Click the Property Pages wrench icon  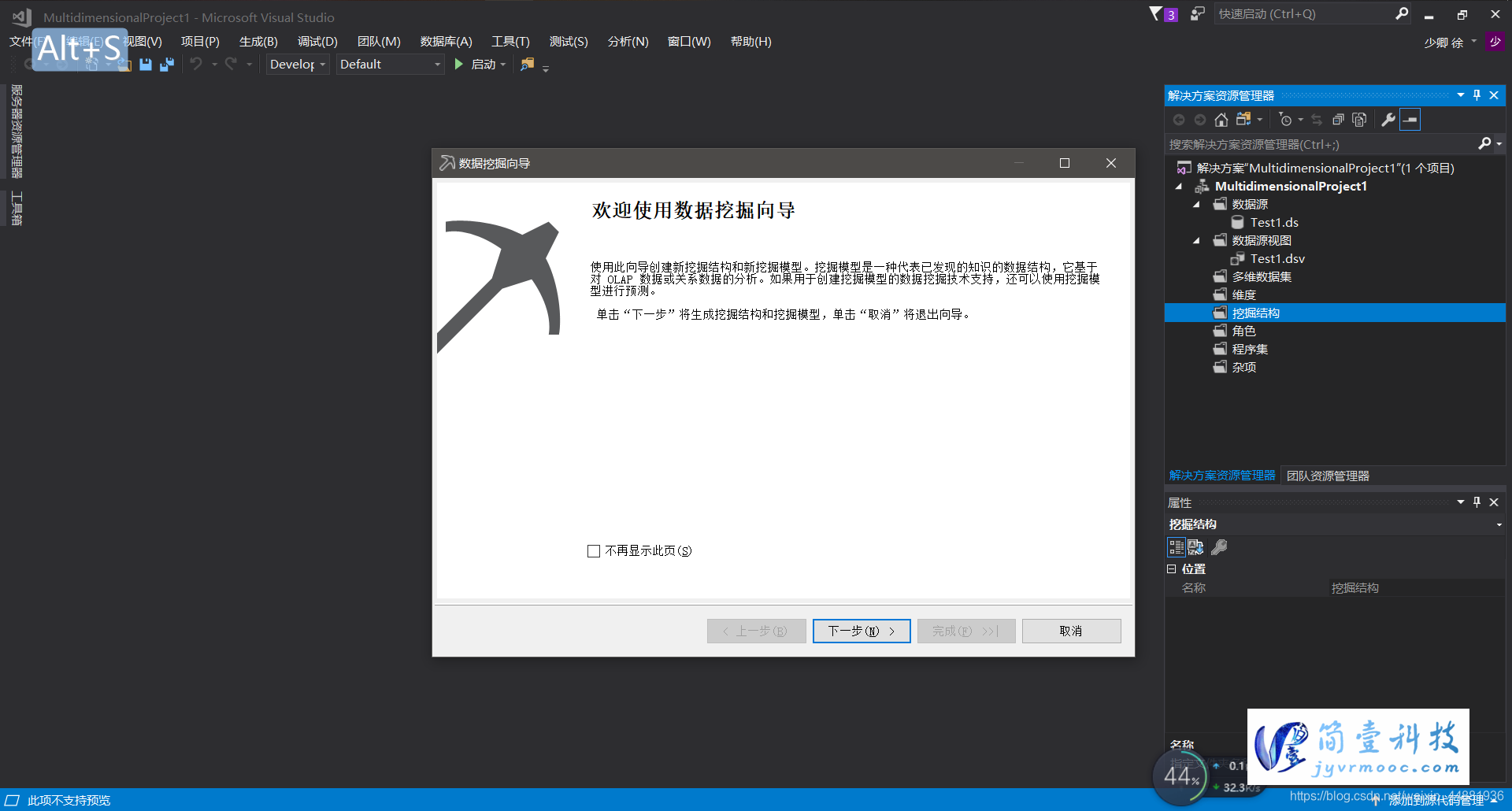(1219, 546)
